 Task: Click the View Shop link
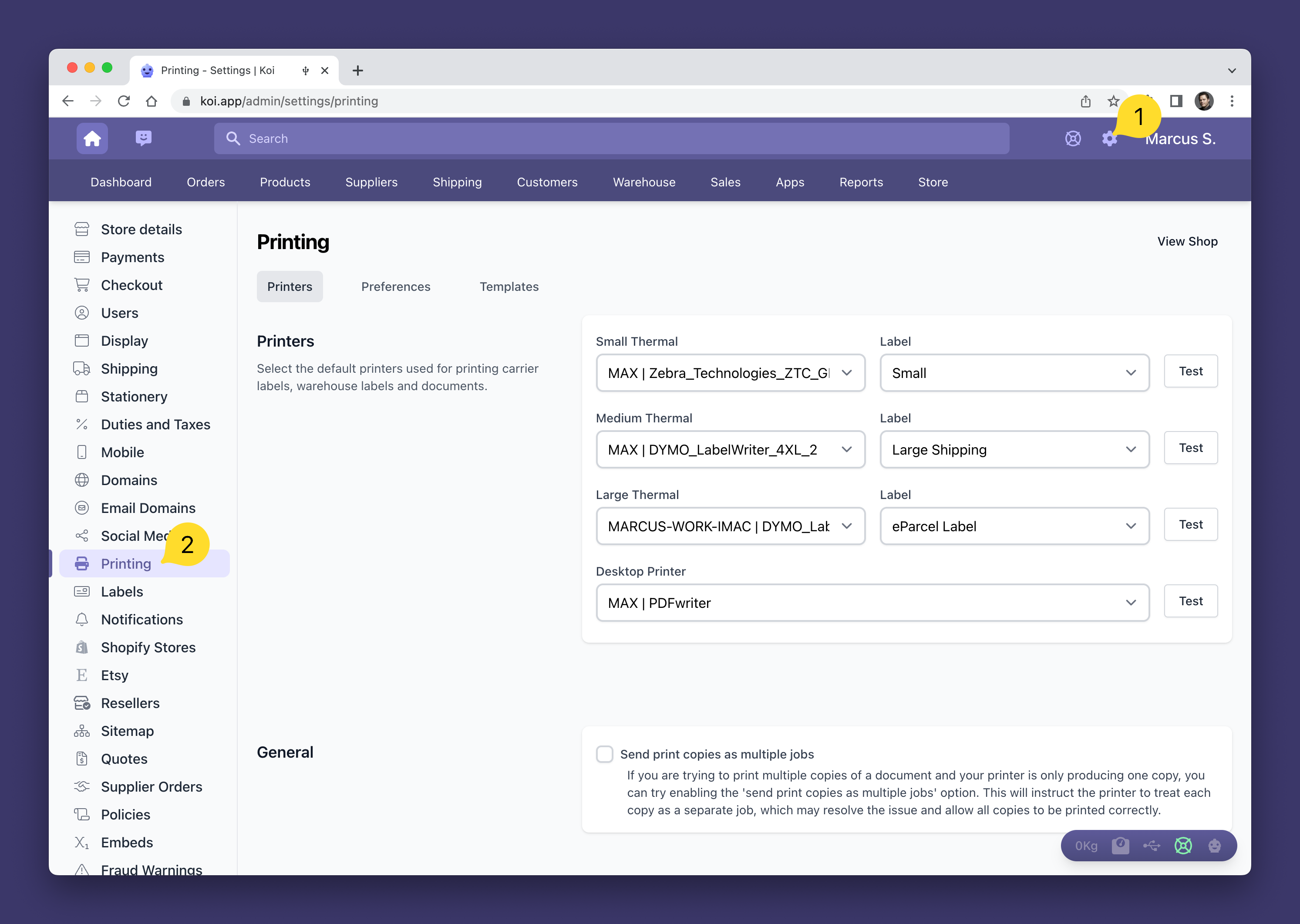[x=1187, y=241]
